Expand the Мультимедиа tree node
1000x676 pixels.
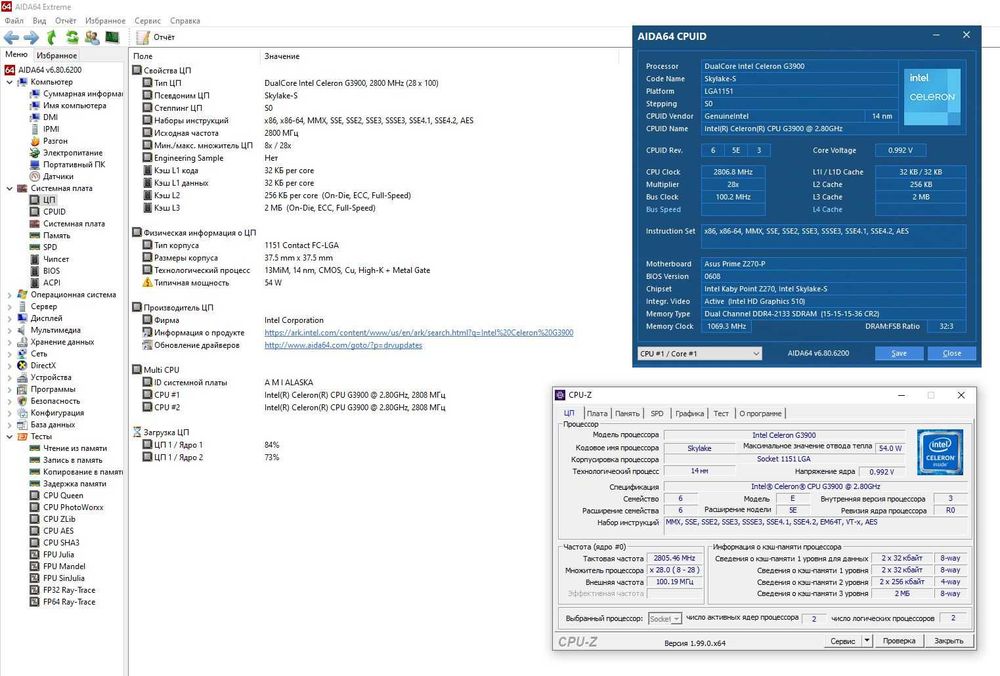click(10, 330)
